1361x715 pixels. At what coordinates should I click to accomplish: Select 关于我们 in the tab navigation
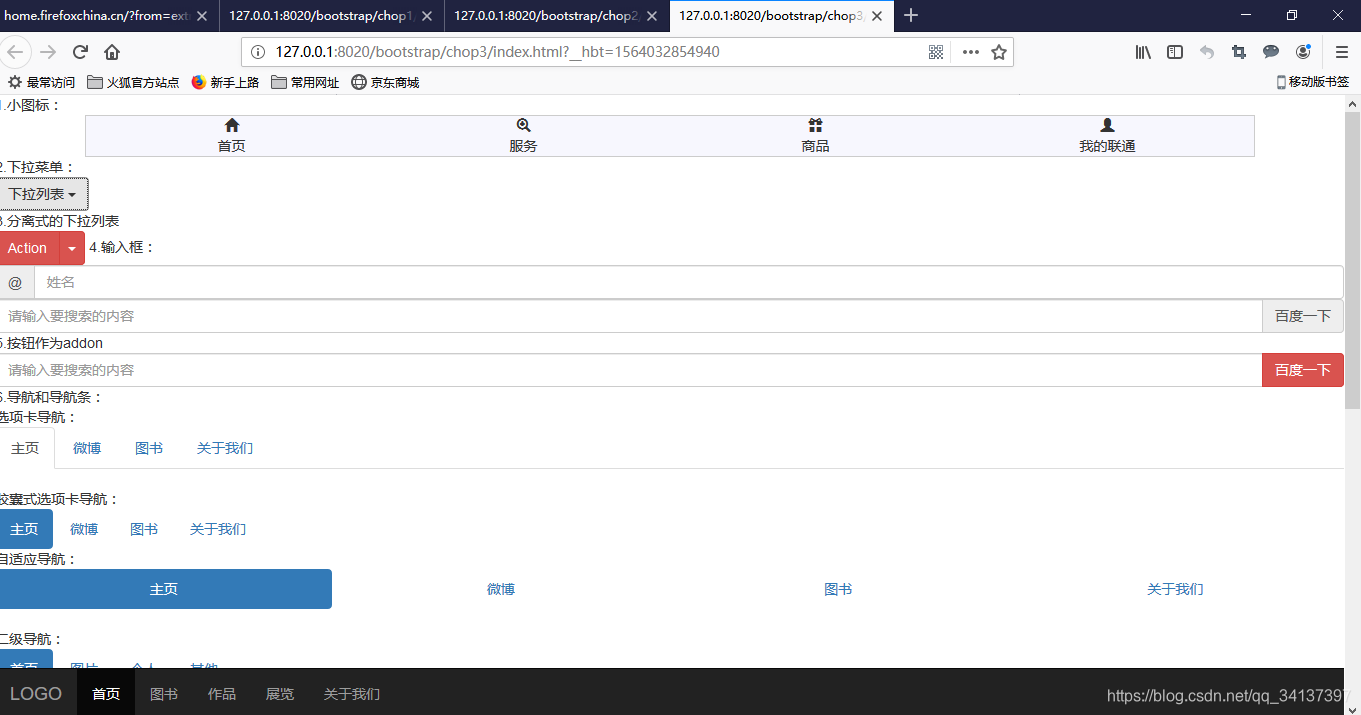tap(225, 448)
